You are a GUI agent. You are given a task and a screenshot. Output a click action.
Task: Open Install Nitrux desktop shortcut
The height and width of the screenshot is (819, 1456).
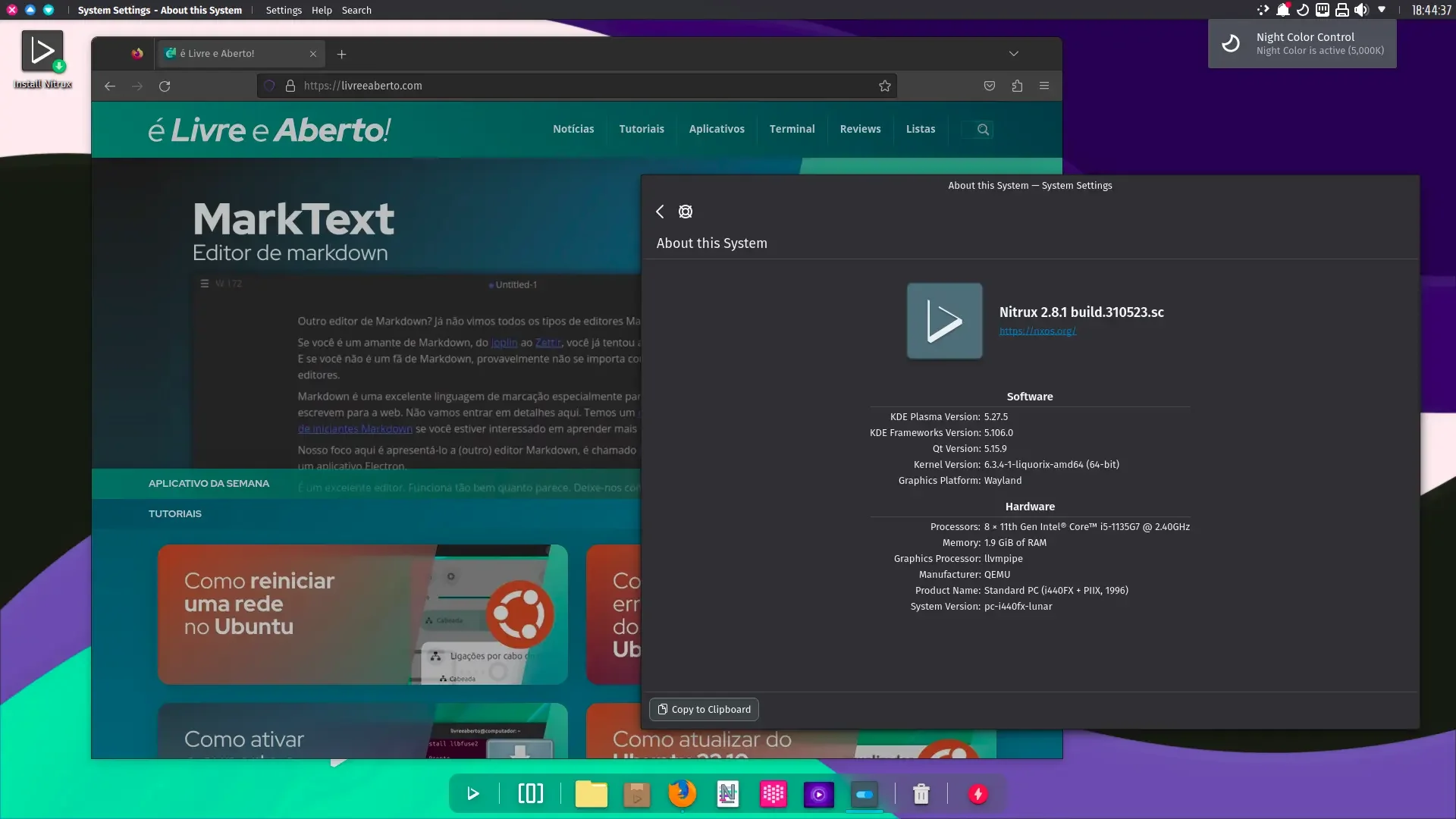coord(42,59)
